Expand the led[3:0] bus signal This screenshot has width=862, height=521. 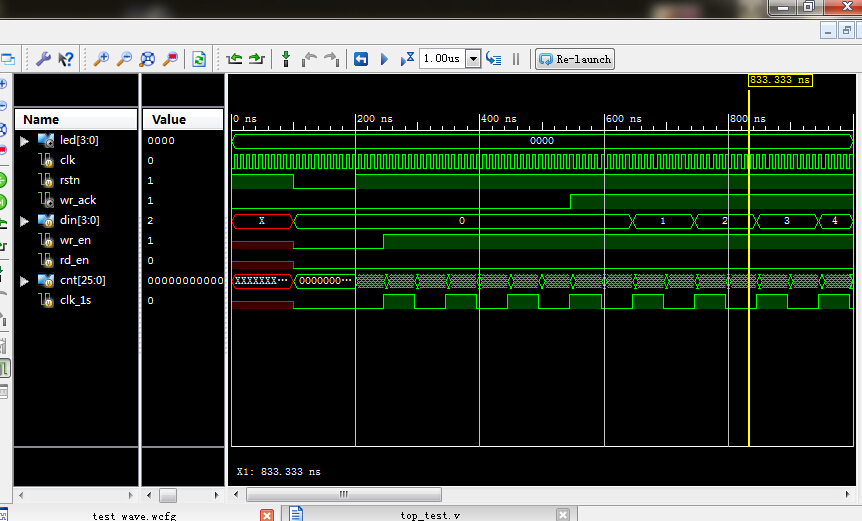(25, 141)
